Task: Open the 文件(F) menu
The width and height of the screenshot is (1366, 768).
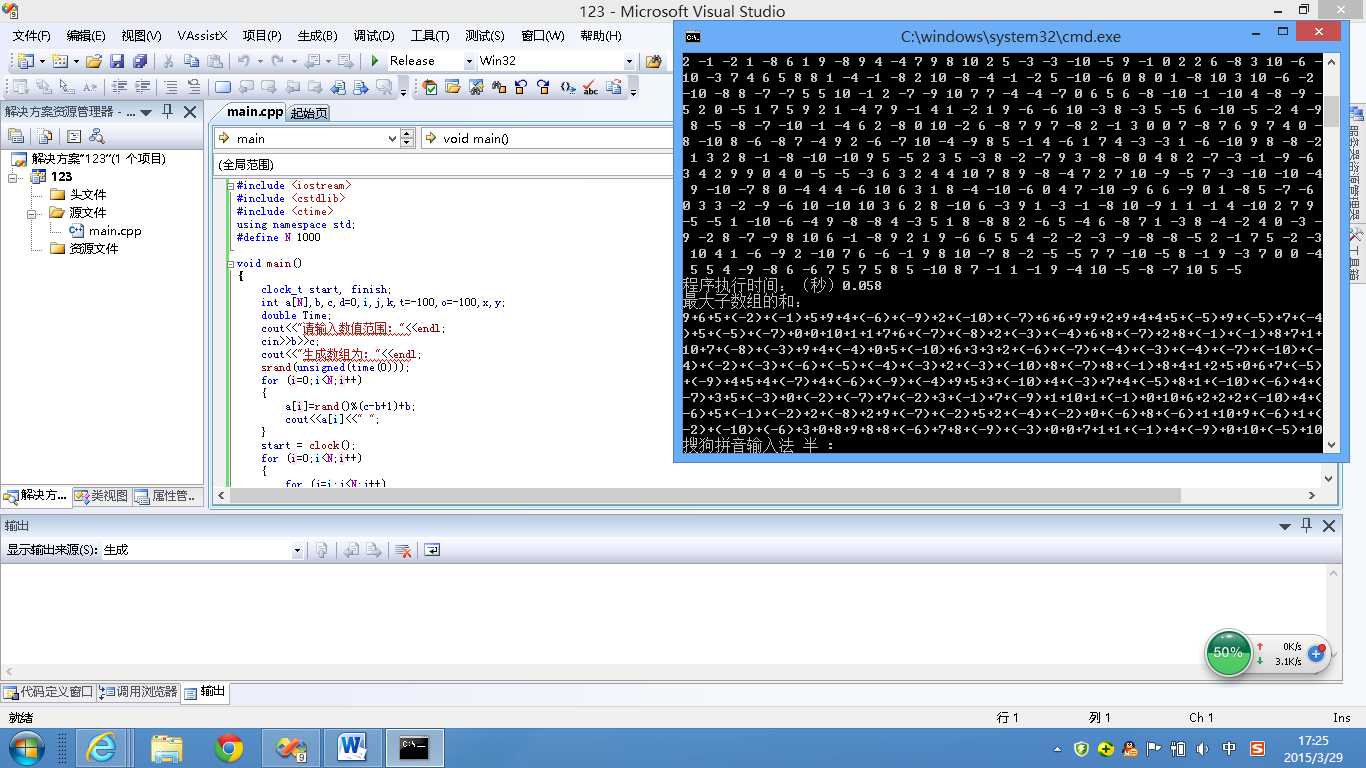Action: (x=31, y=35)
